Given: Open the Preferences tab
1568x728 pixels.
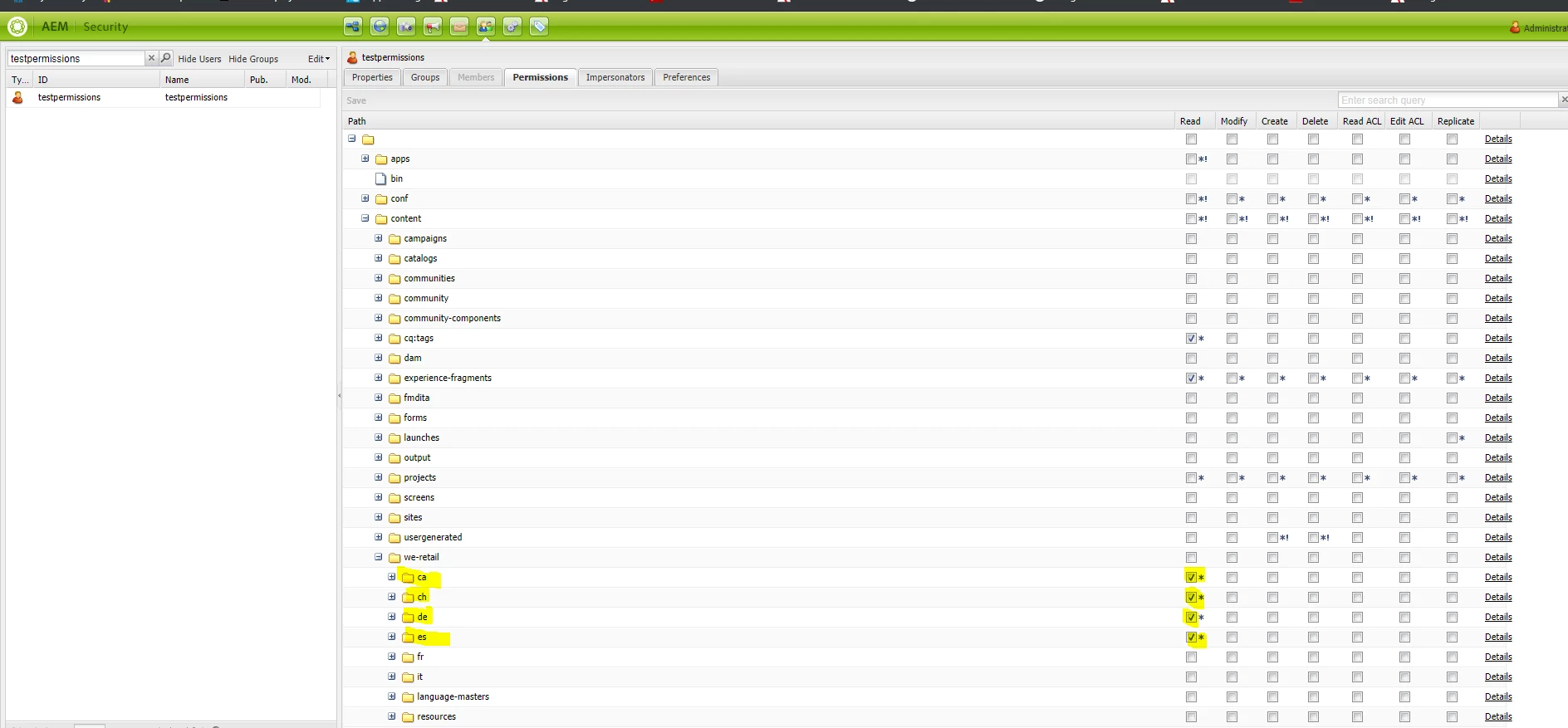Looking at the screenshot, I should pos(687,77).
